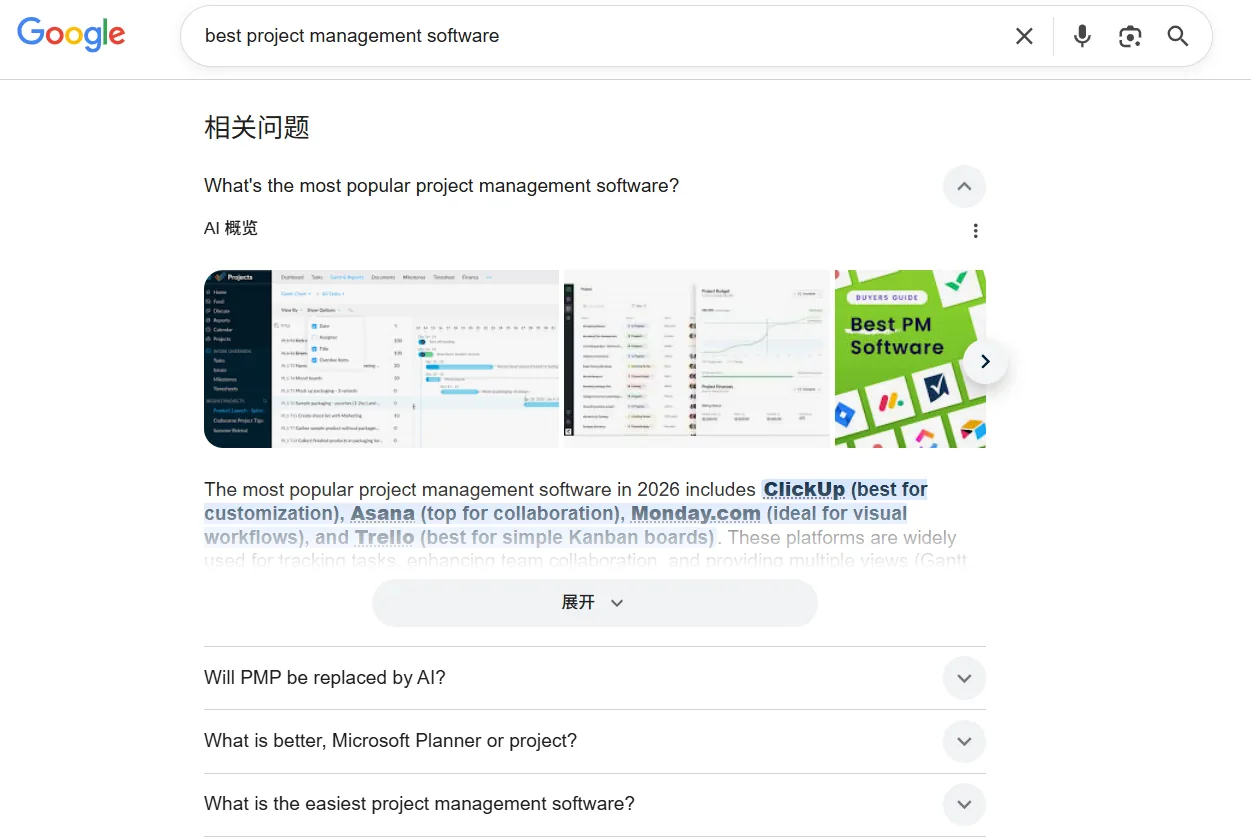Expand easiest project management software question
This screenshot has width=1251, height=837.
(964, 804)
